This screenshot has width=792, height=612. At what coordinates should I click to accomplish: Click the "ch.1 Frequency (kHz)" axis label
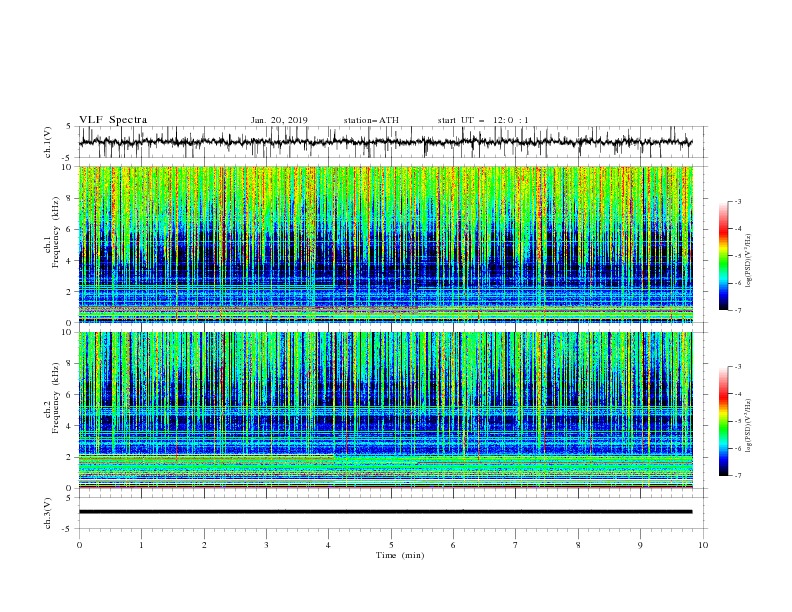pyautogui.click(x=52, y=230)
